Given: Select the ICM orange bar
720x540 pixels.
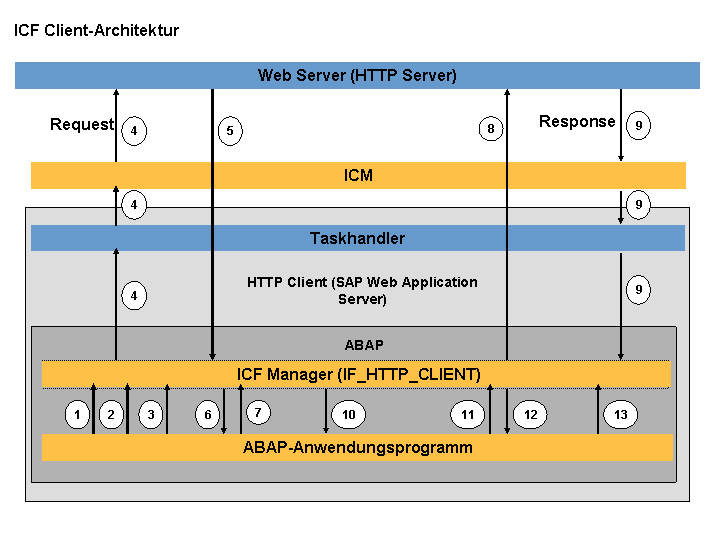Looking at the screenshot, I should click(358, 175).
